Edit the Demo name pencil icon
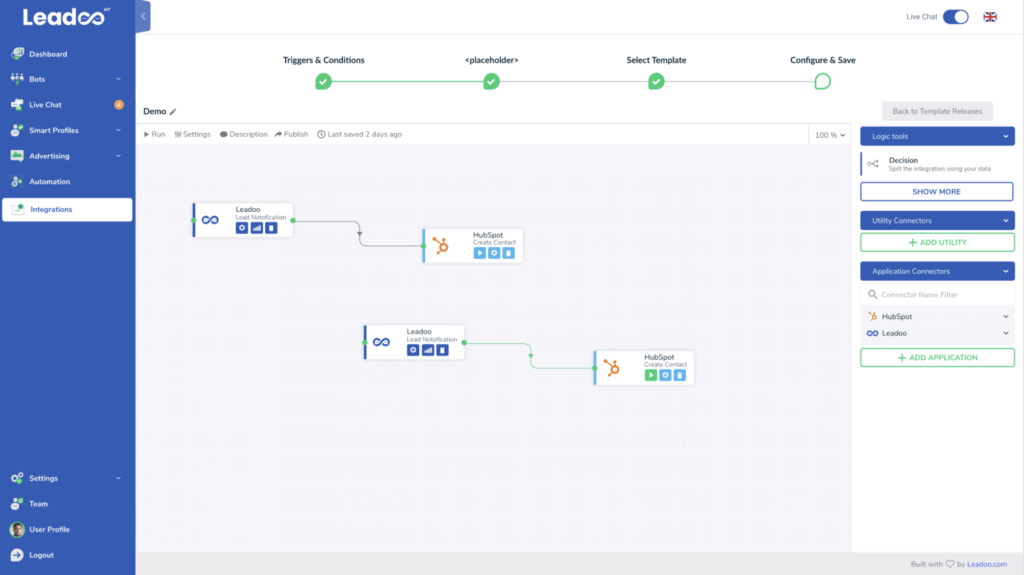Image resolution: width=1024 pixels, height=575 pixels. click(173, 112)
